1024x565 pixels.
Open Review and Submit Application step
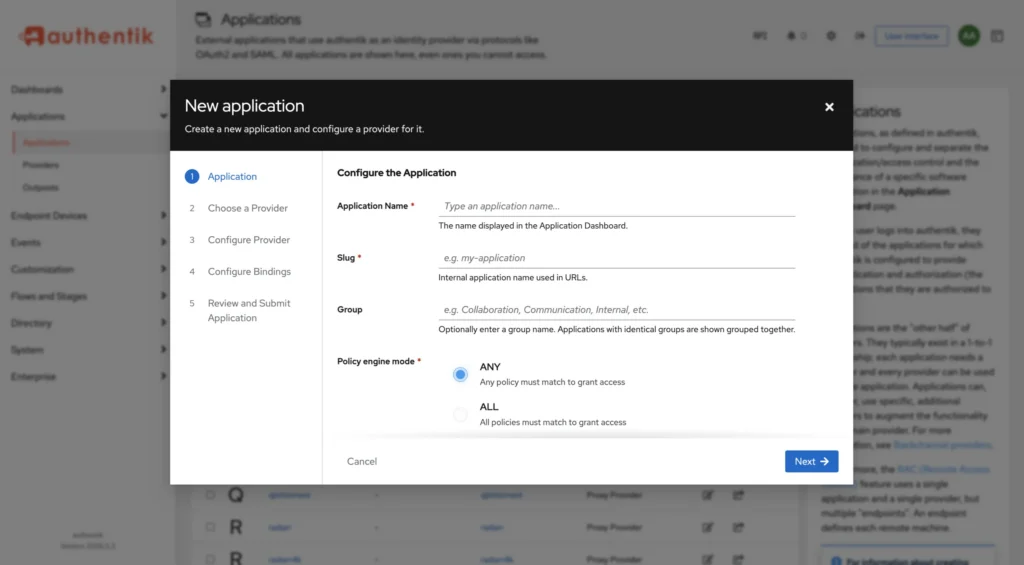tap(249, 310)
